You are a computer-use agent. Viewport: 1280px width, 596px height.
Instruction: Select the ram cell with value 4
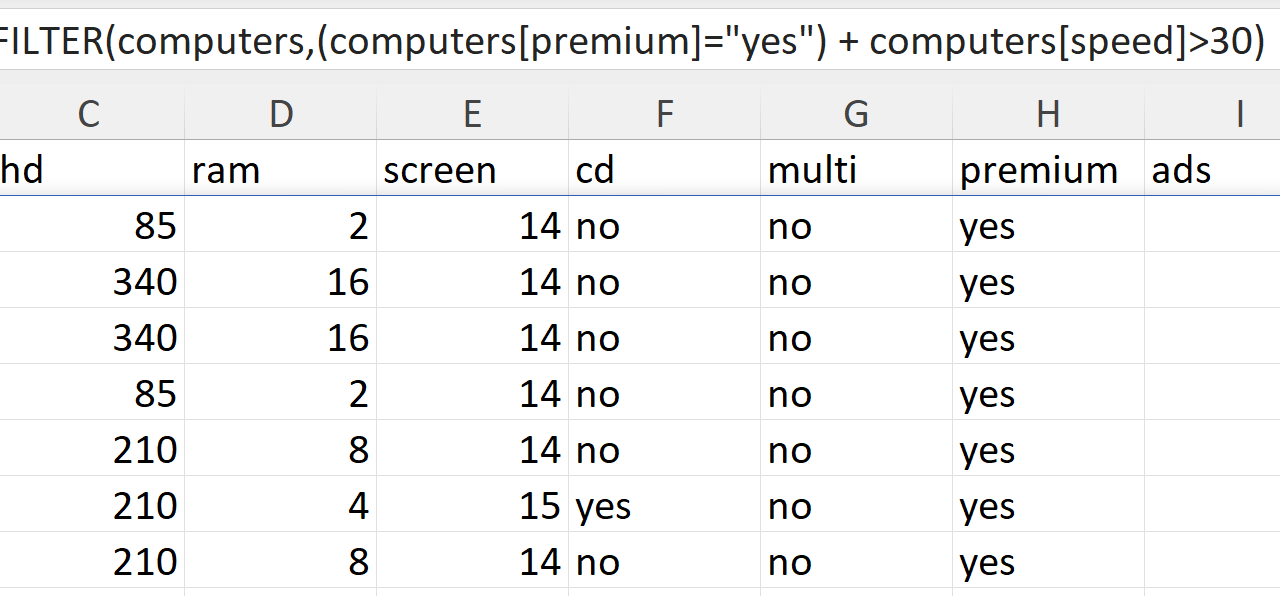tap(281, 507)
